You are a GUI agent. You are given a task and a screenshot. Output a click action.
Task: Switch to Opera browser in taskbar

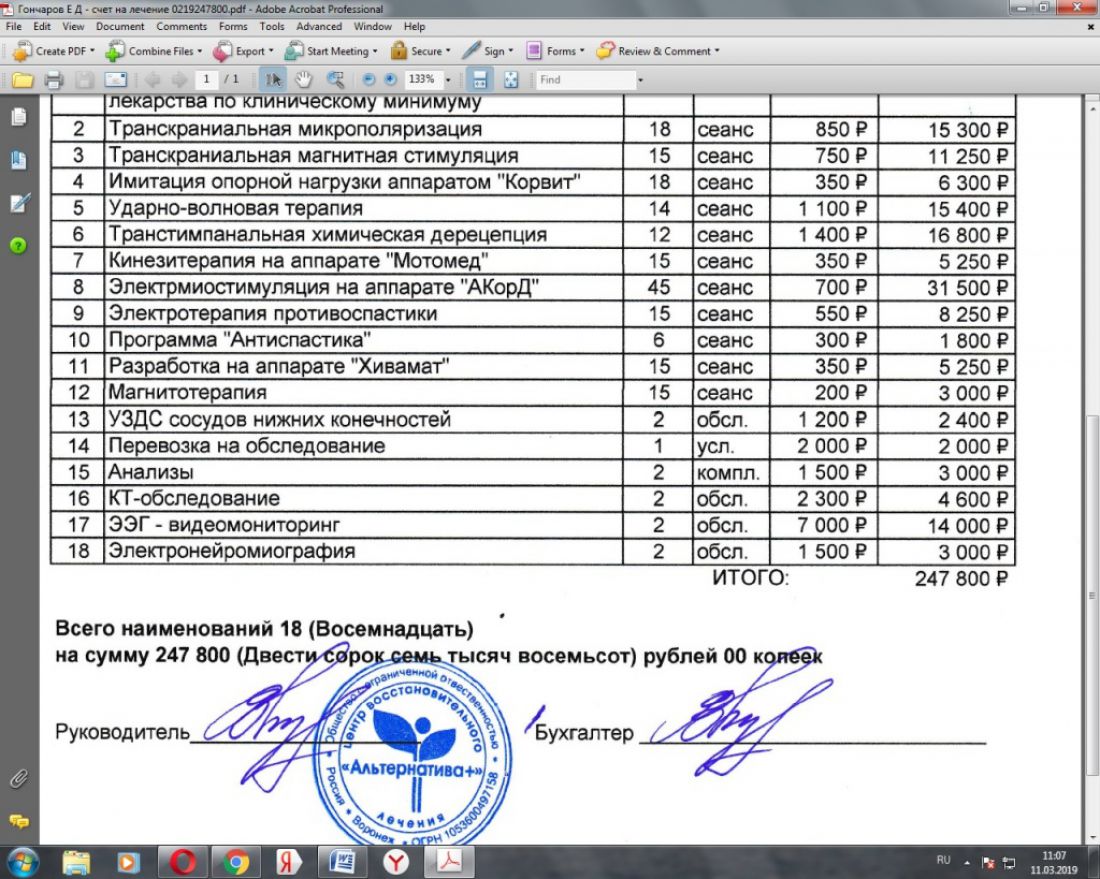(x=182, y=862)
